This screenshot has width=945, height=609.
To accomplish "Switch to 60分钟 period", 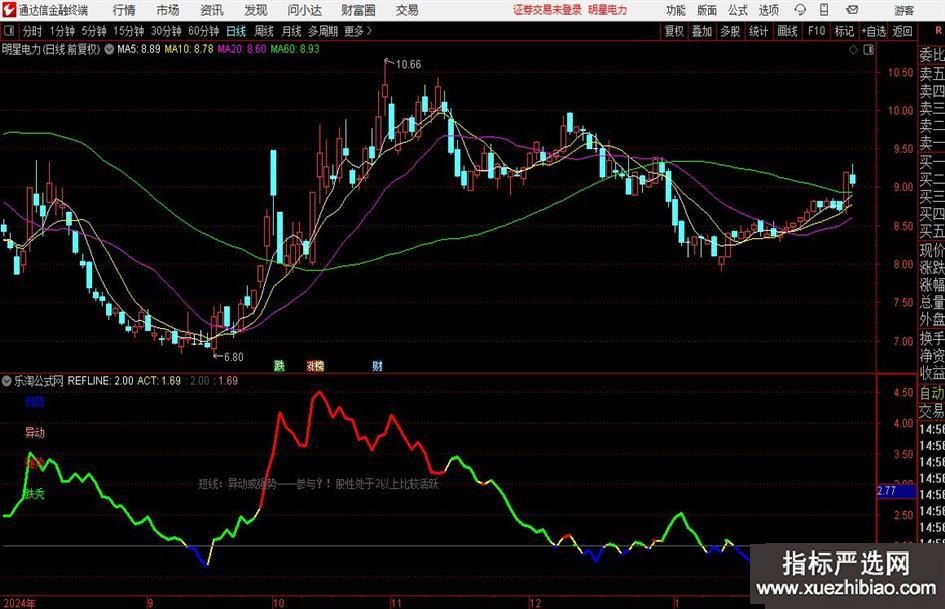I will pyautogui.click(x=204, y=31).
